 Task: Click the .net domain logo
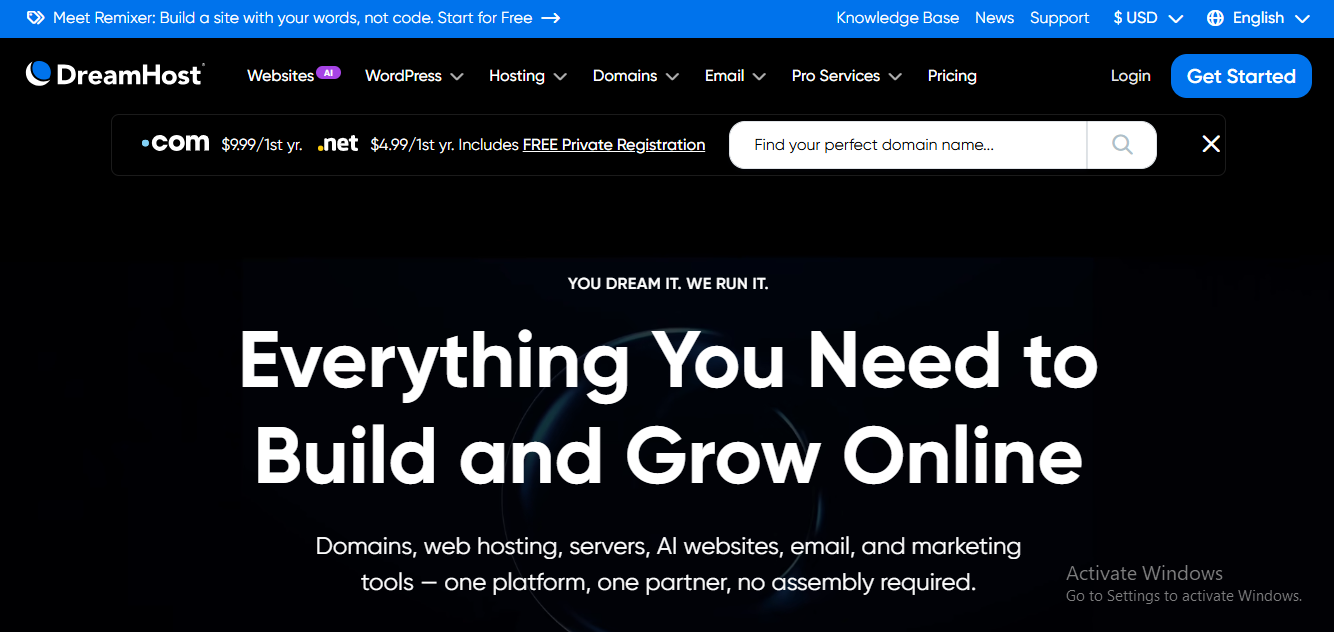coord(338,143)
